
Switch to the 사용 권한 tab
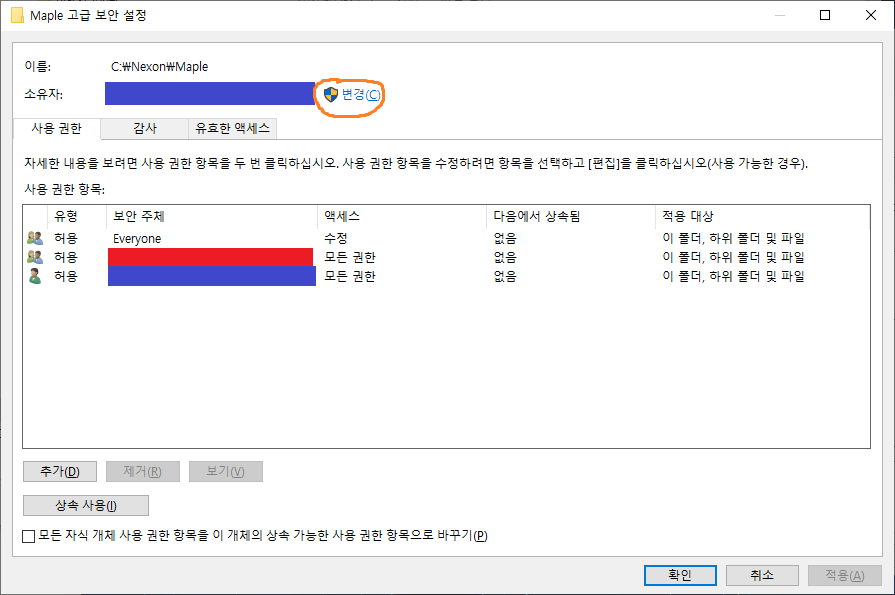(x=57, y=128)
